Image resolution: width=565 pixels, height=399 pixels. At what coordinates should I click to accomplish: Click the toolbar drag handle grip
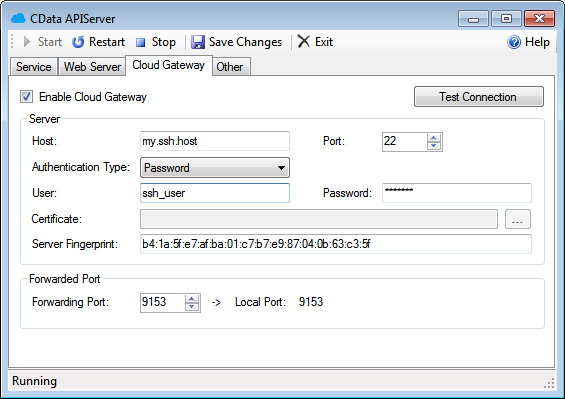point(12,42)
